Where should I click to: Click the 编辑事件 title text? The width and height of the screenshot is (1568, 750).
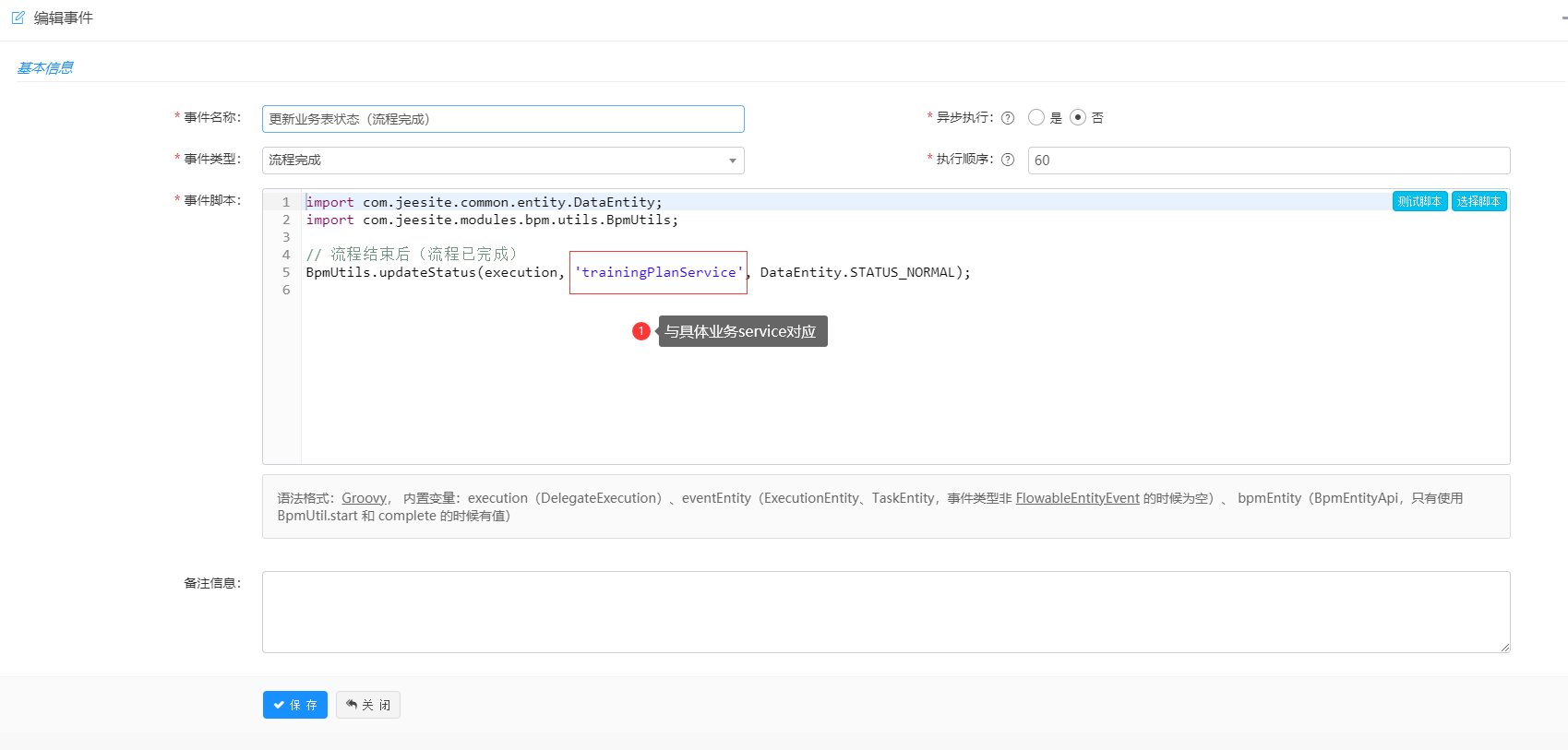point(64,18)
